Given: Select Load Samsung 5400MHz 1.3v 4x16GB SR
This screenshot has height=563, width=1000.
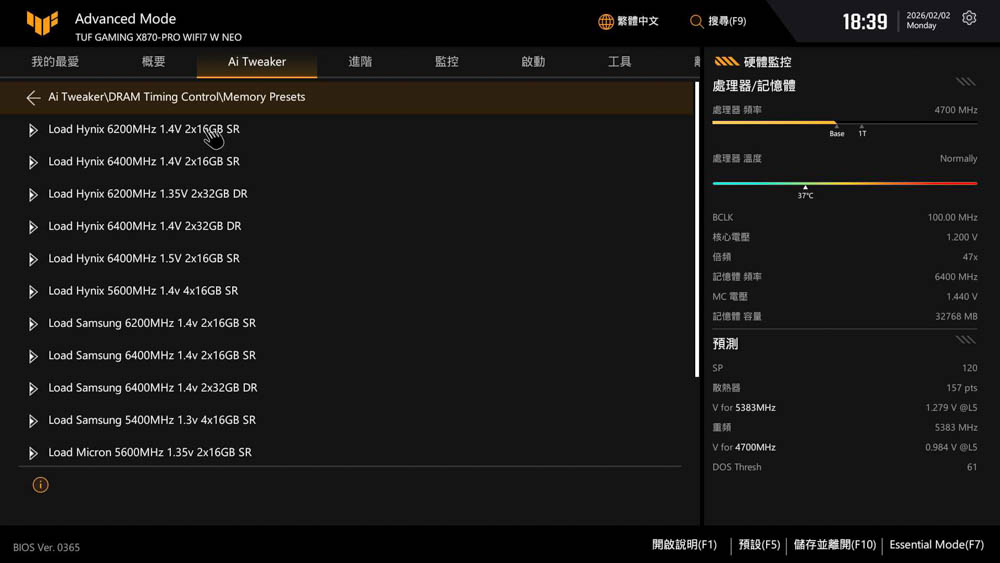Looking at the screenshot, I should click(152, 420).
